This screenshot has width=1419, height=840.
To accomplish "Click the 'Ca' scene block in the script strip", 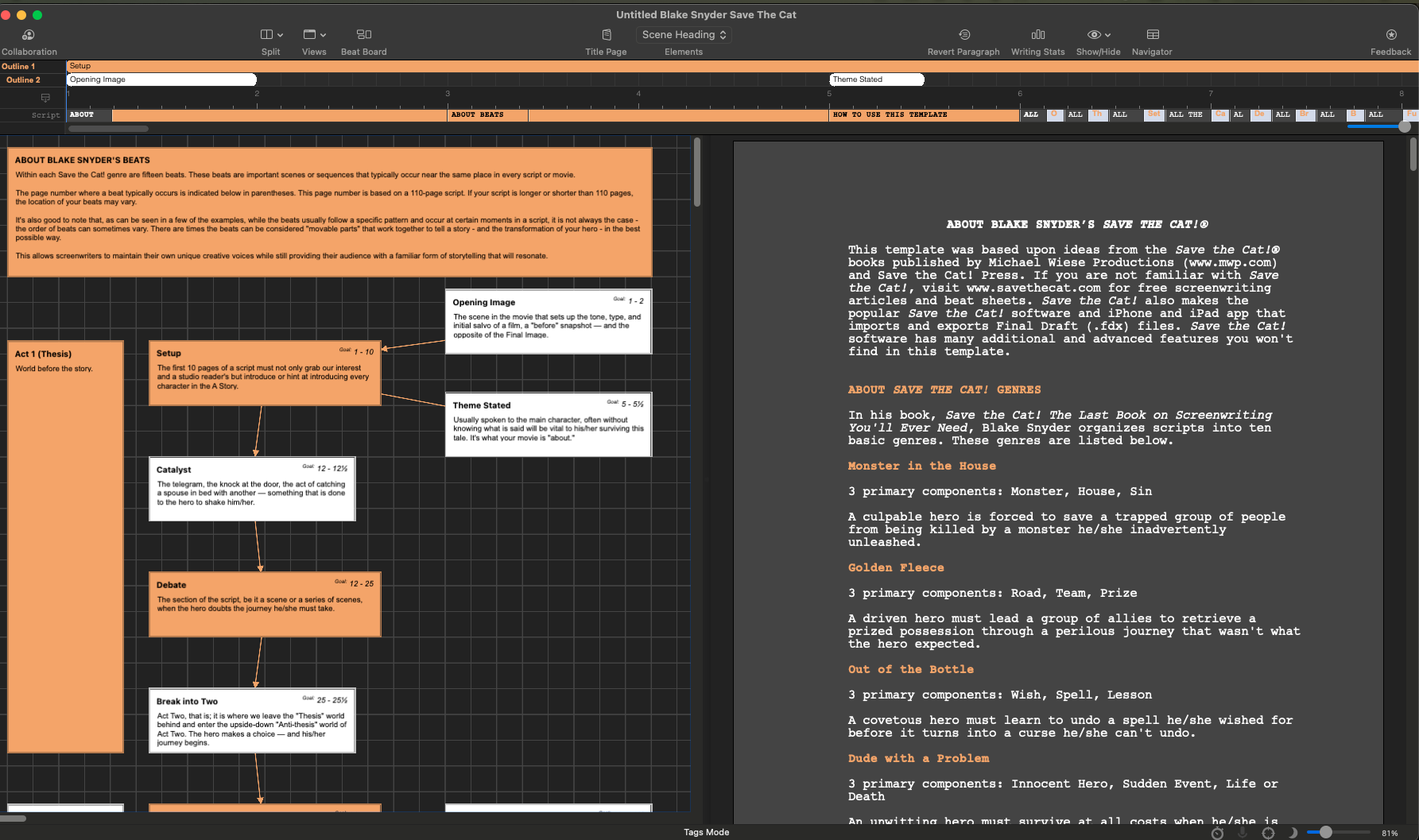I will point(1220,114).
